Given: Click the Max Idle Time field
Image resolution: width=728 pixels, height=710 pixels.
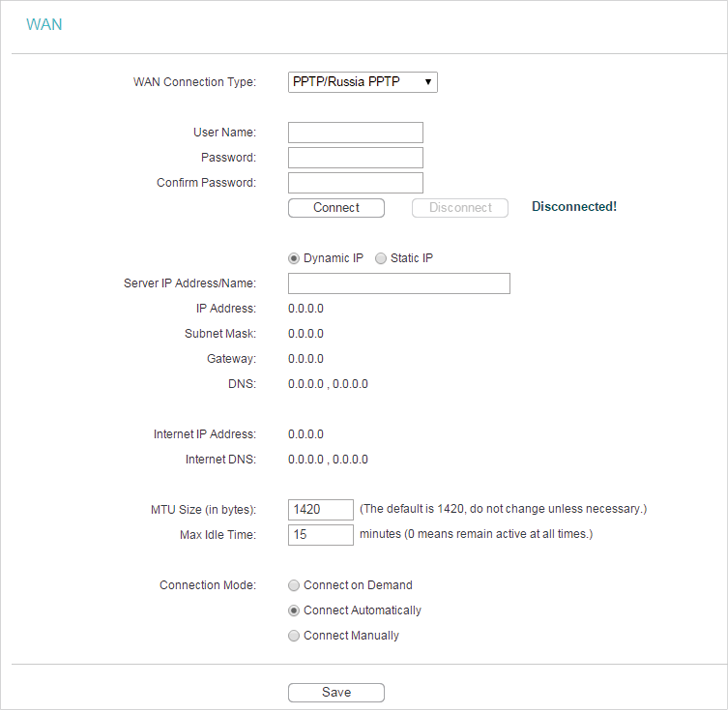Looking at the screenshot, I should click(321, 534).
